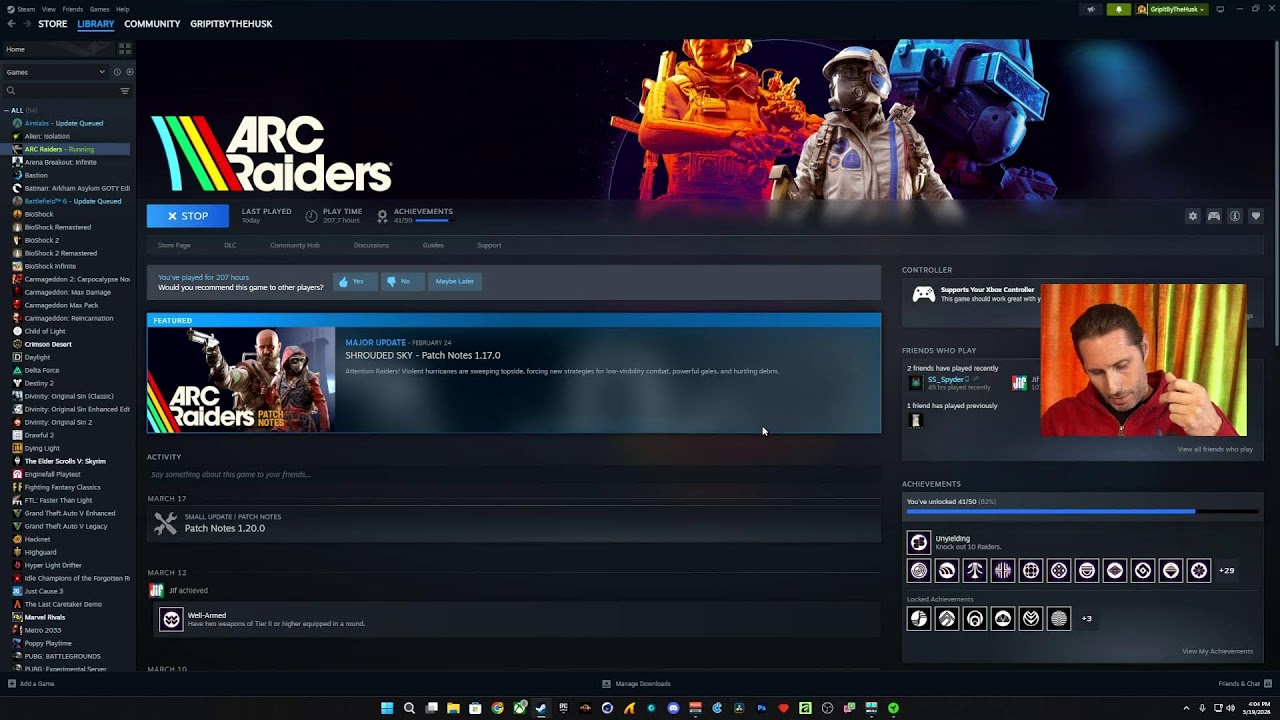This screenshot has height=720, width=1280.
Task: Open the Help menu
Action: 122,9
